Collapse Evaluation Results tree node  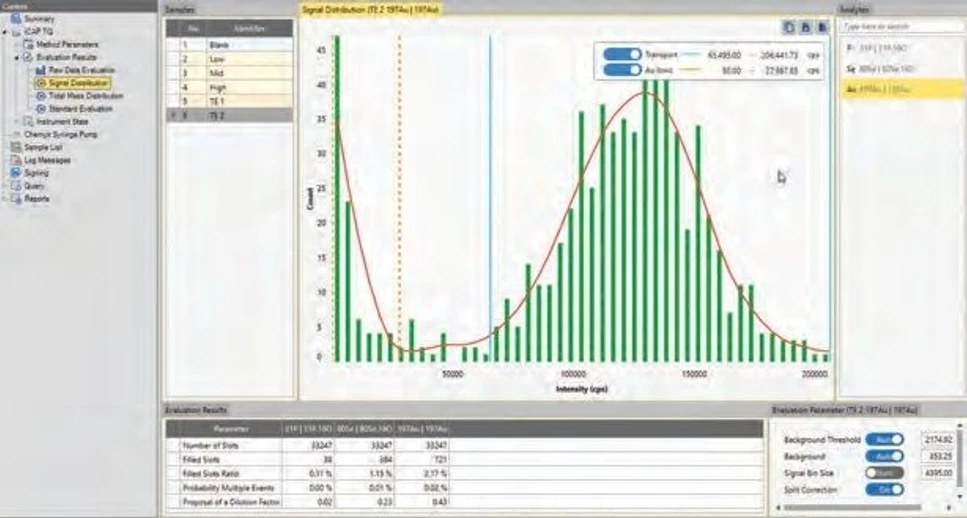(x=17, y=58)
